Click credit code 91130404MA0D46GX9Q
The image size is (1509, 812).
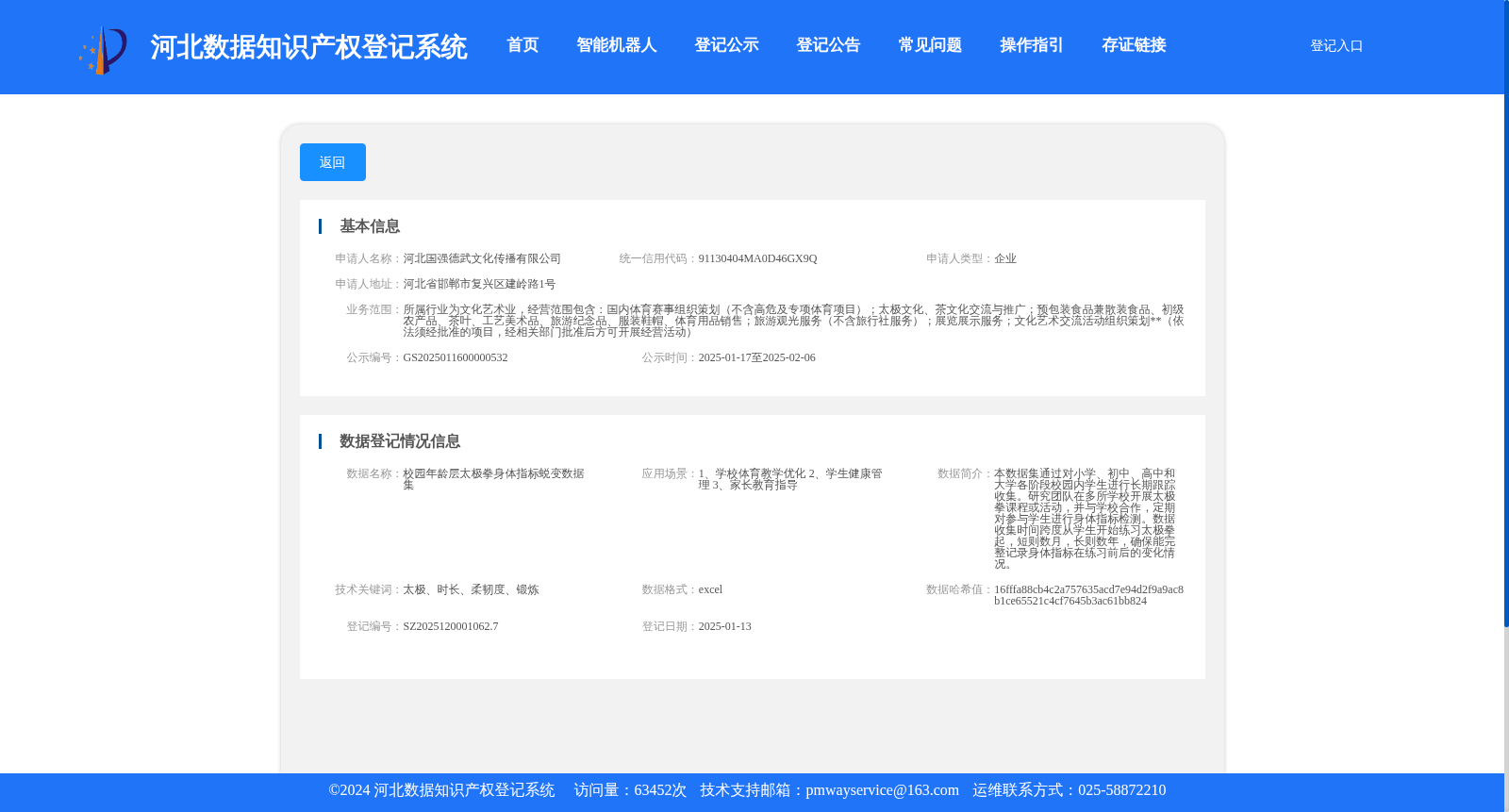click(757, 258)
